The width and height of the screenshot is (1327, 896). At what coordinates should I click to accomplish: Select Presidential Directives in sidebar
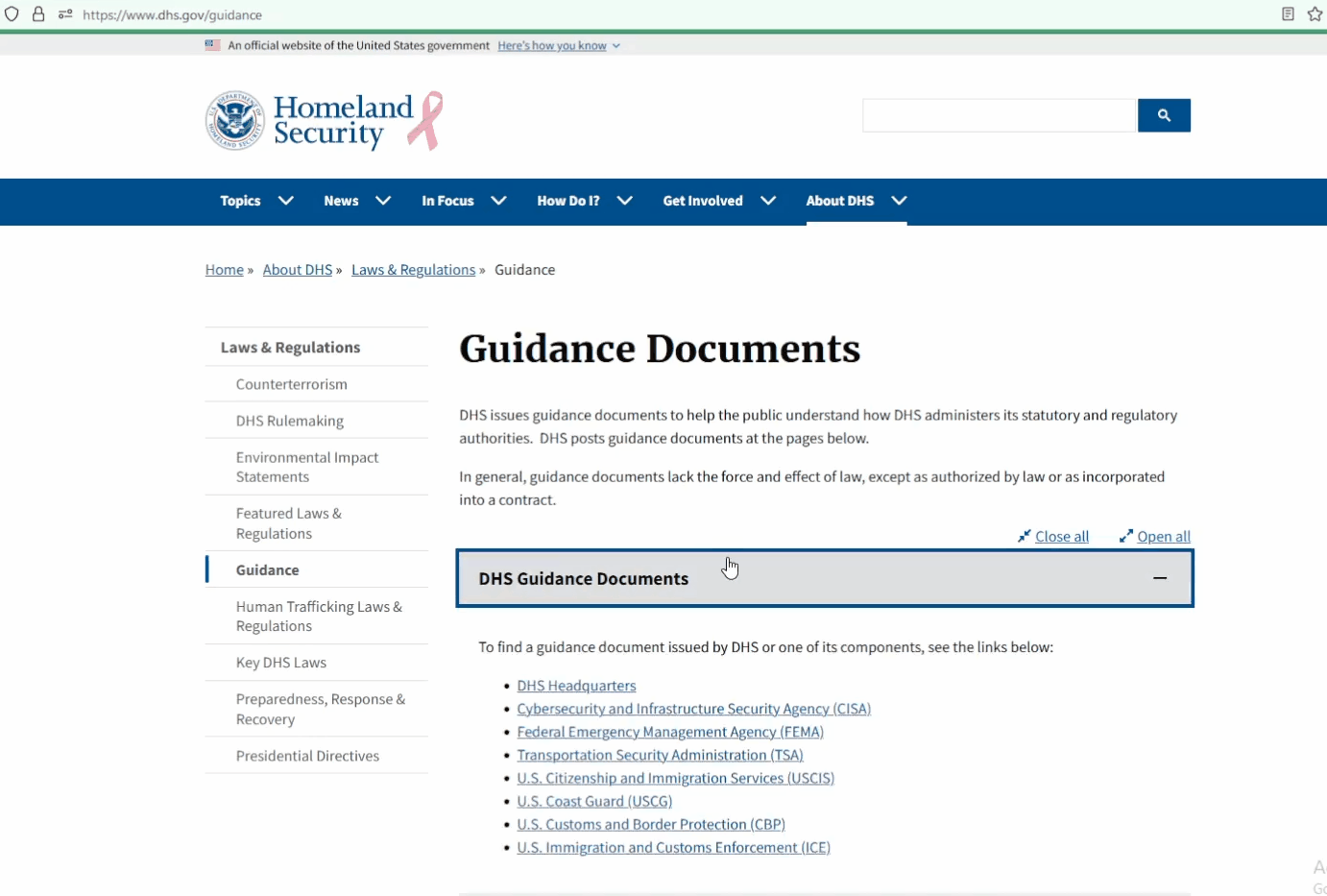(x=307, y=756)
